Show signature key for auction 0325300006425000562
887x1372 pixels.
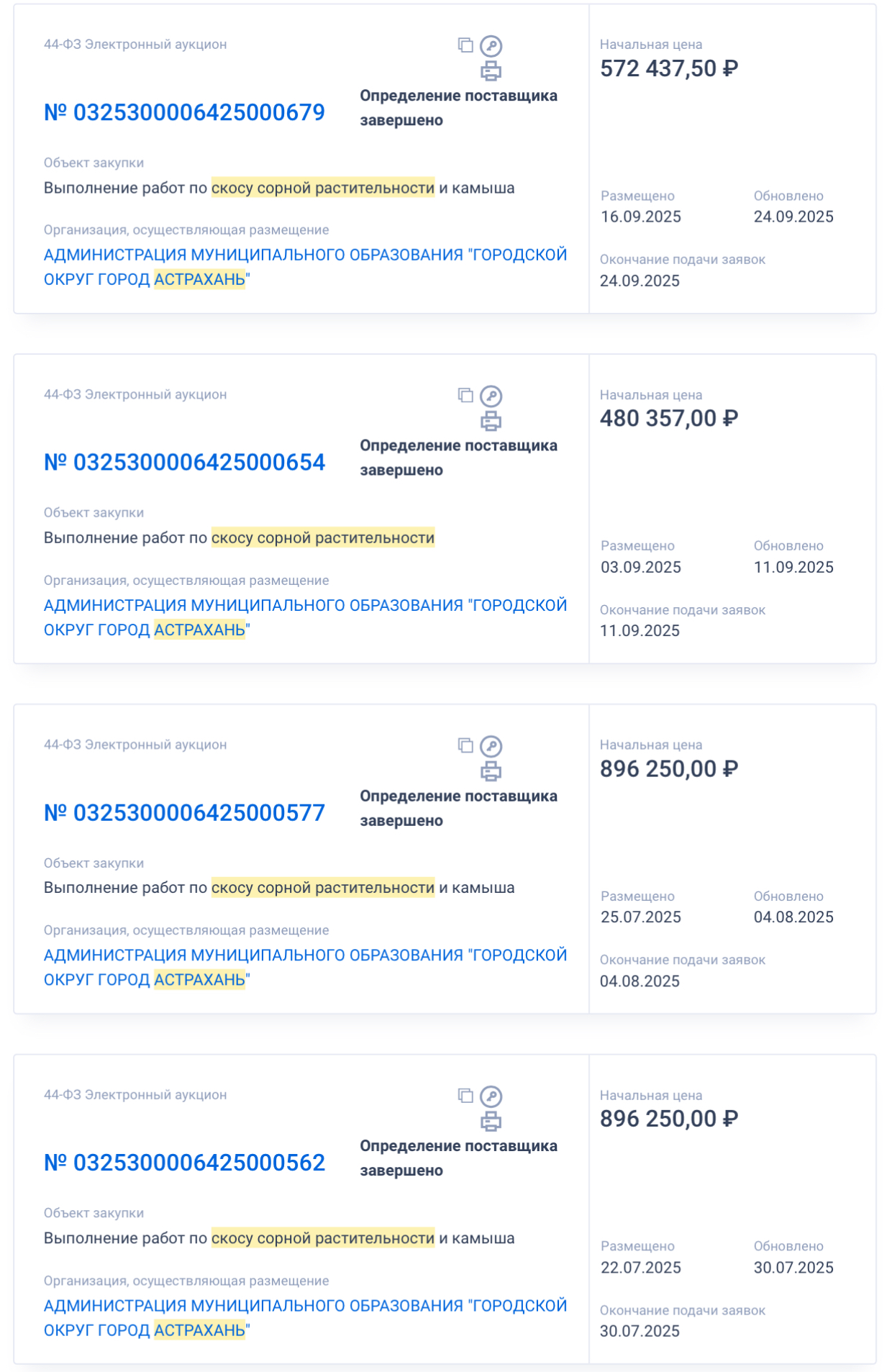click(x=491, y=1096)
